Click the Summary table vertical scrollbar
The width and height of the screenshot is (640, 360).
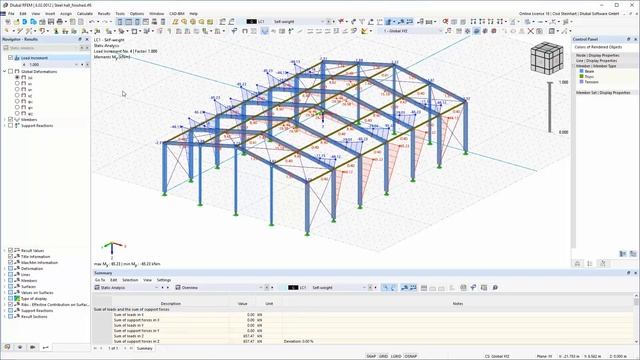point(636,318)
